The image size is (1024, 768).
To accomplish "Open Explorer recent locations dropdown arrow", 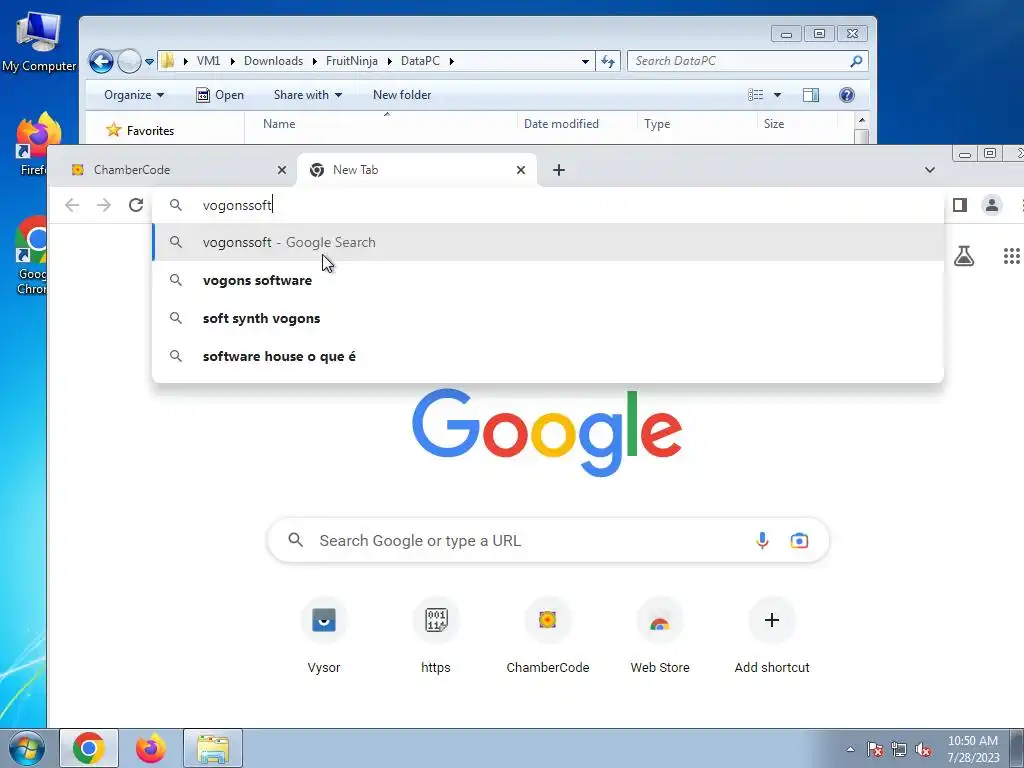I will [x=149, y=61].
